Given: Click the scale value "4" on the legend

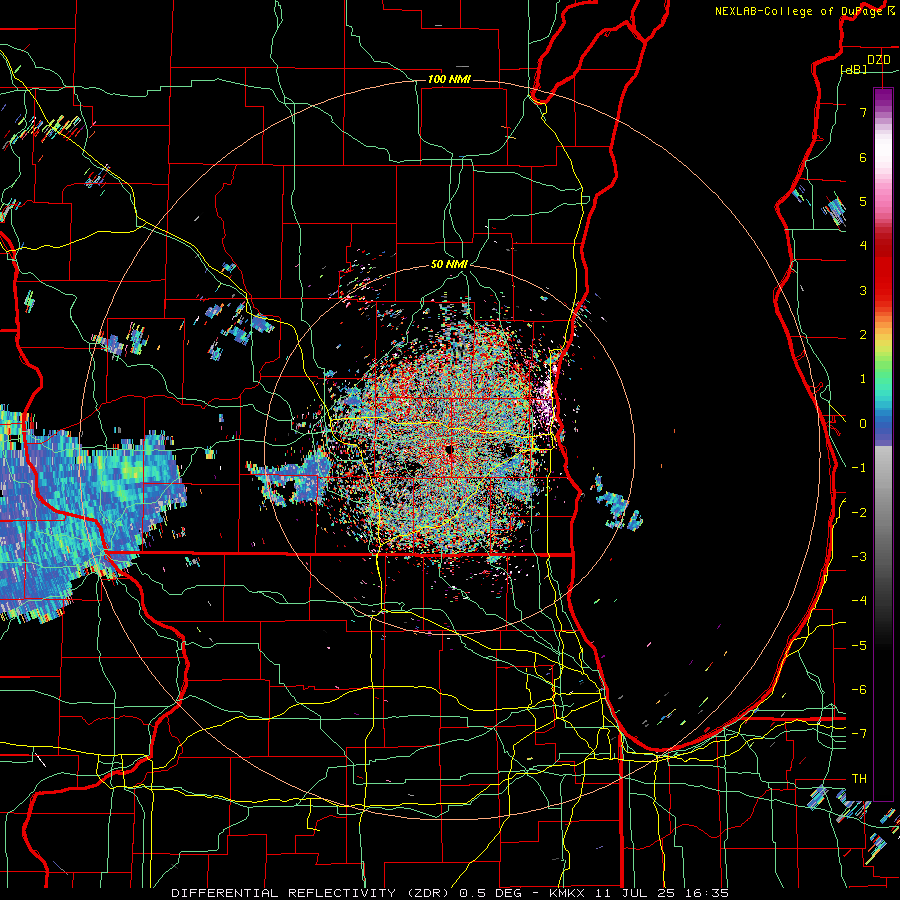Looking at the screenshot, I should [x=863, y=246].
